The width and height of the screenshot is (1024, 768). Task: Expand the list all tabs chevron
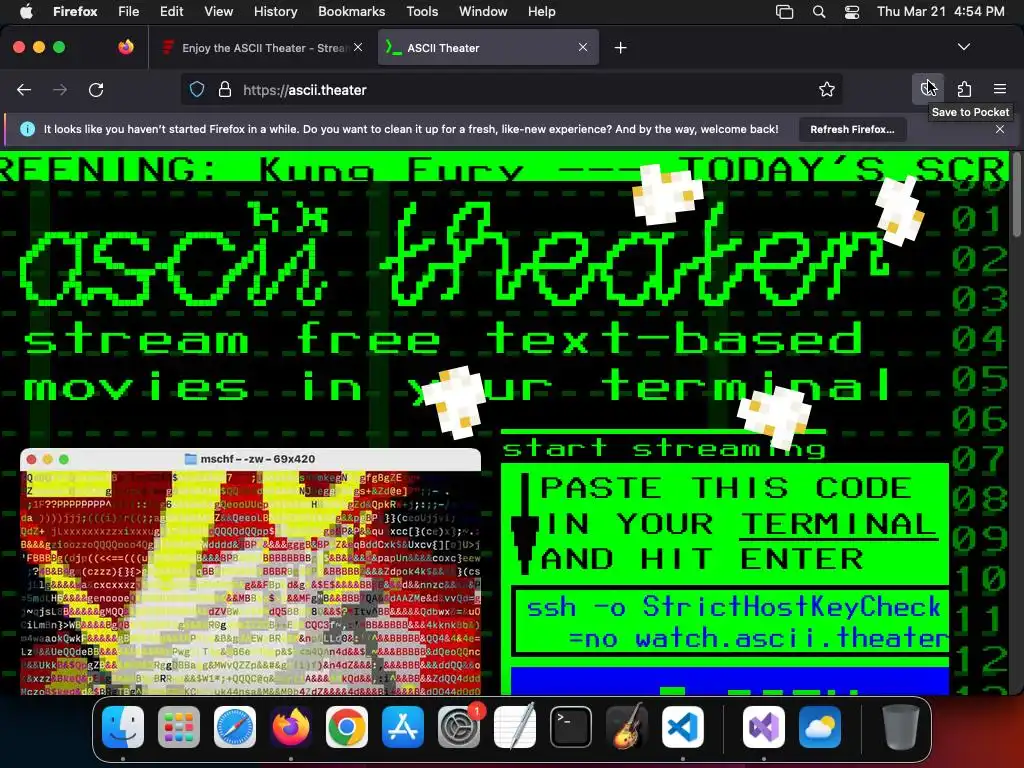tap(963, 47)
